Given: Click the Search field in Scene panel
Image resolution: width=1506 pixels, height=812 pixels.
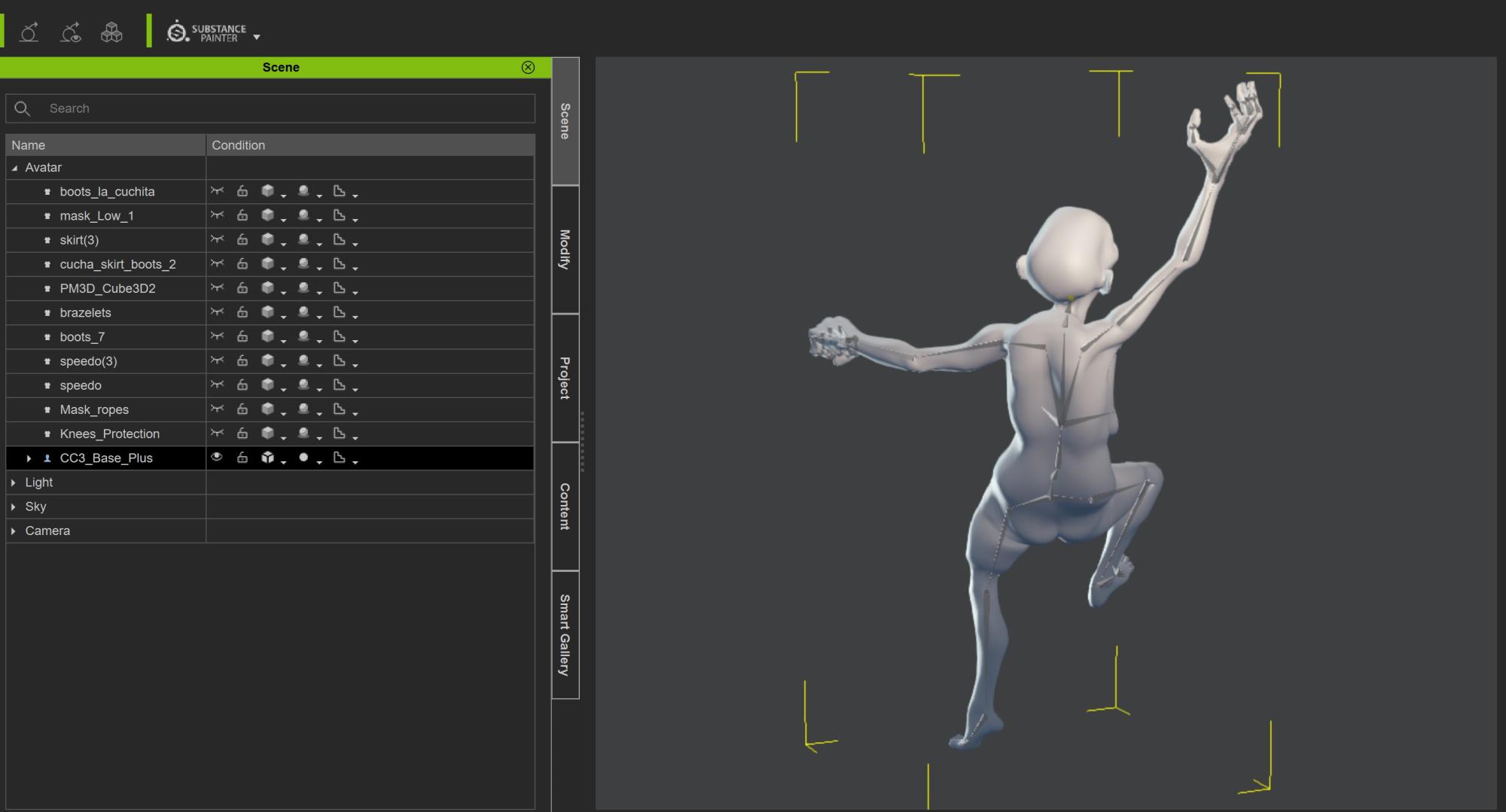Looking at the screenshot, I should [270, 108].
